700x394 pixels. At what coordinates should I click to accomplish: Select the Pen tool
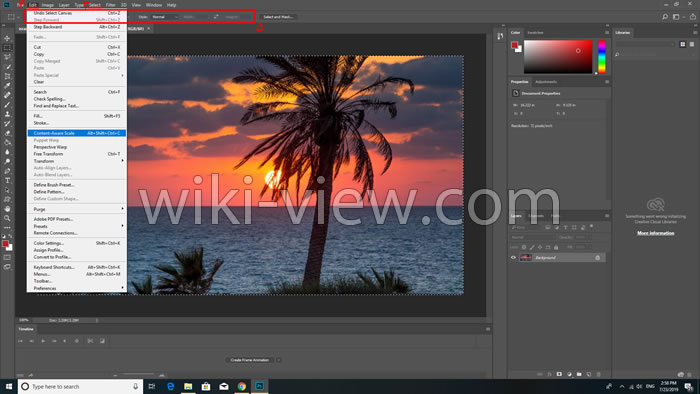[7, 171]
